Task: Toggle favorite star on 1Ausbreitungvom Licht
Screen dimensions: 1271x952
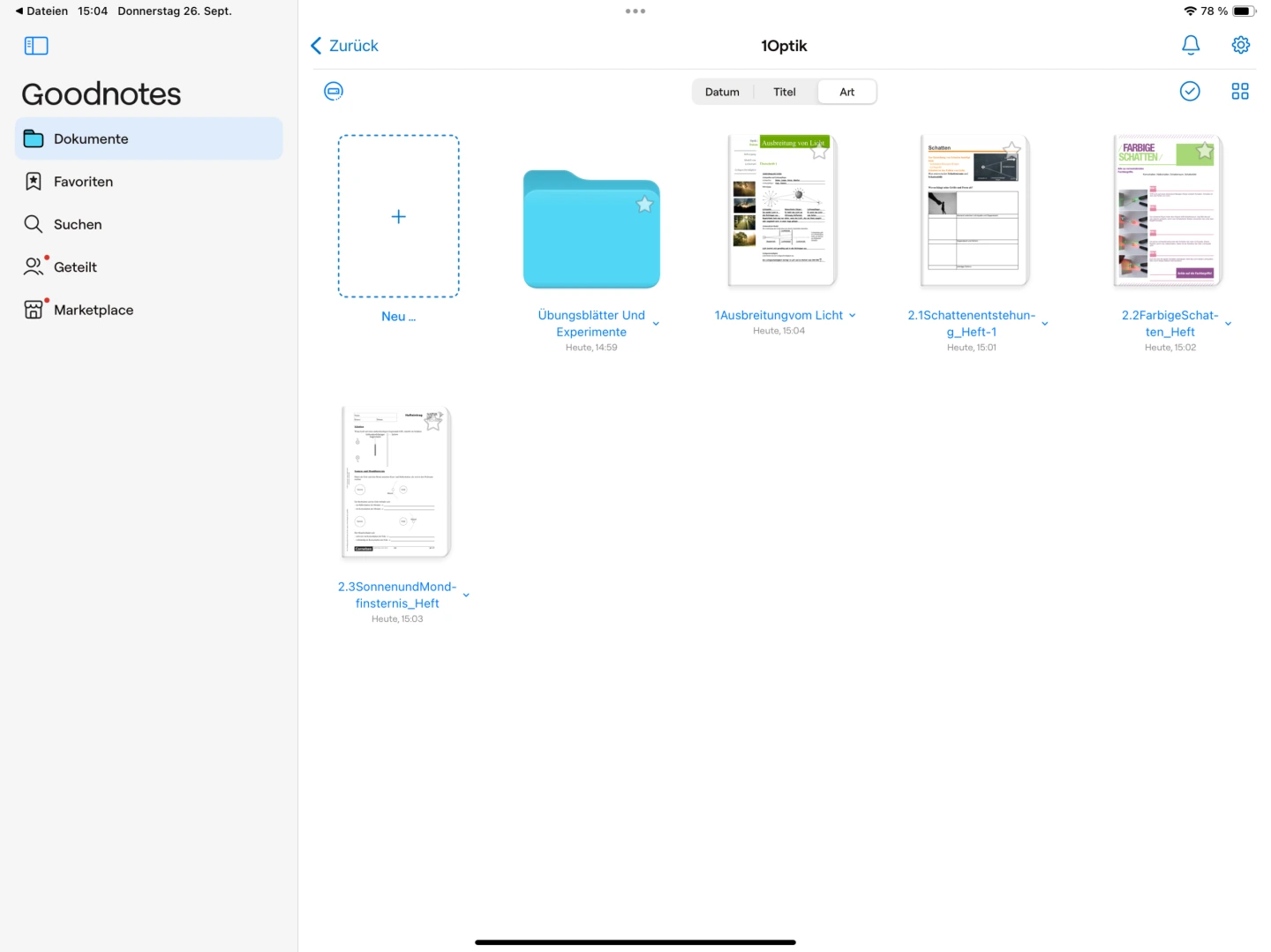Action: pyautogui.click(x=819, y=151)
